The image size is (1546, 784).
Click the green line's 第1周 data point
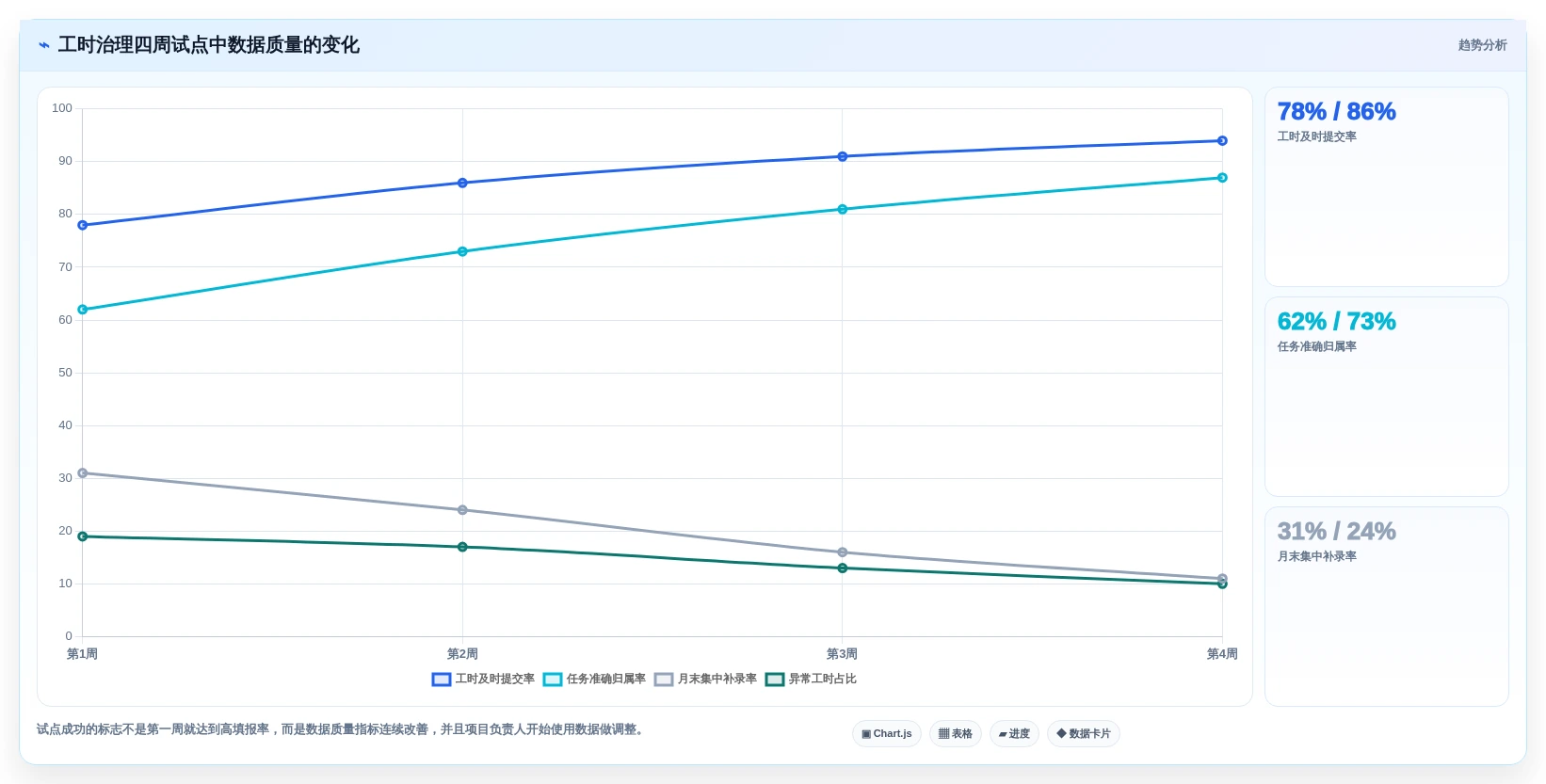coord(83,536)
